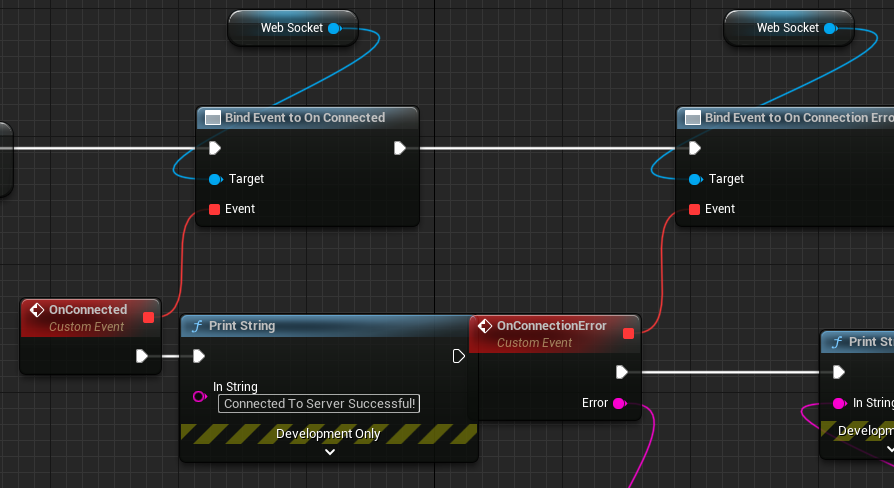Expand the right Print String node chevron
Screen dimensions: 894x488
[x=890, y=449]
